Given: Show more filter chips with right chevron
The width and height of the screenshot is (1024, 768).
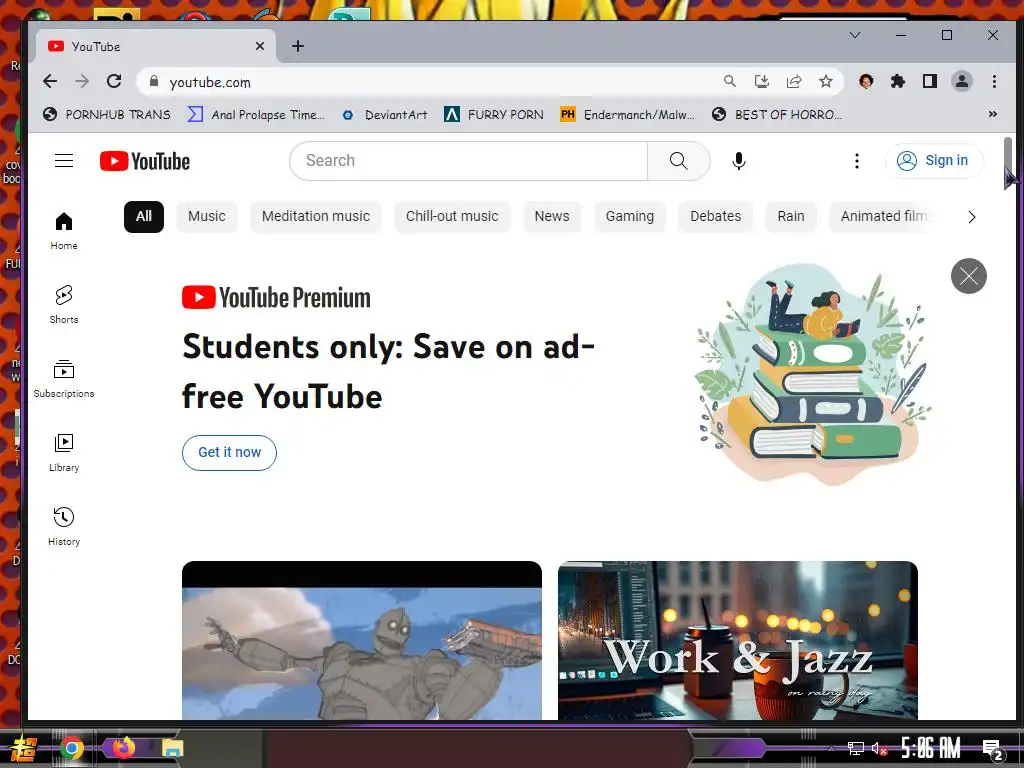Looking at the screenshot, I should tap(972, 217).
